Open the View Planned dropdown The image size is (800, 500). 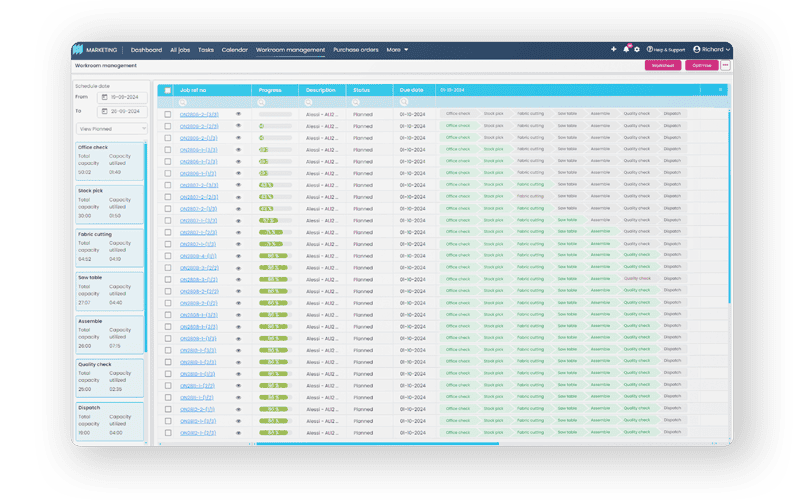click(x=111, y=128)
